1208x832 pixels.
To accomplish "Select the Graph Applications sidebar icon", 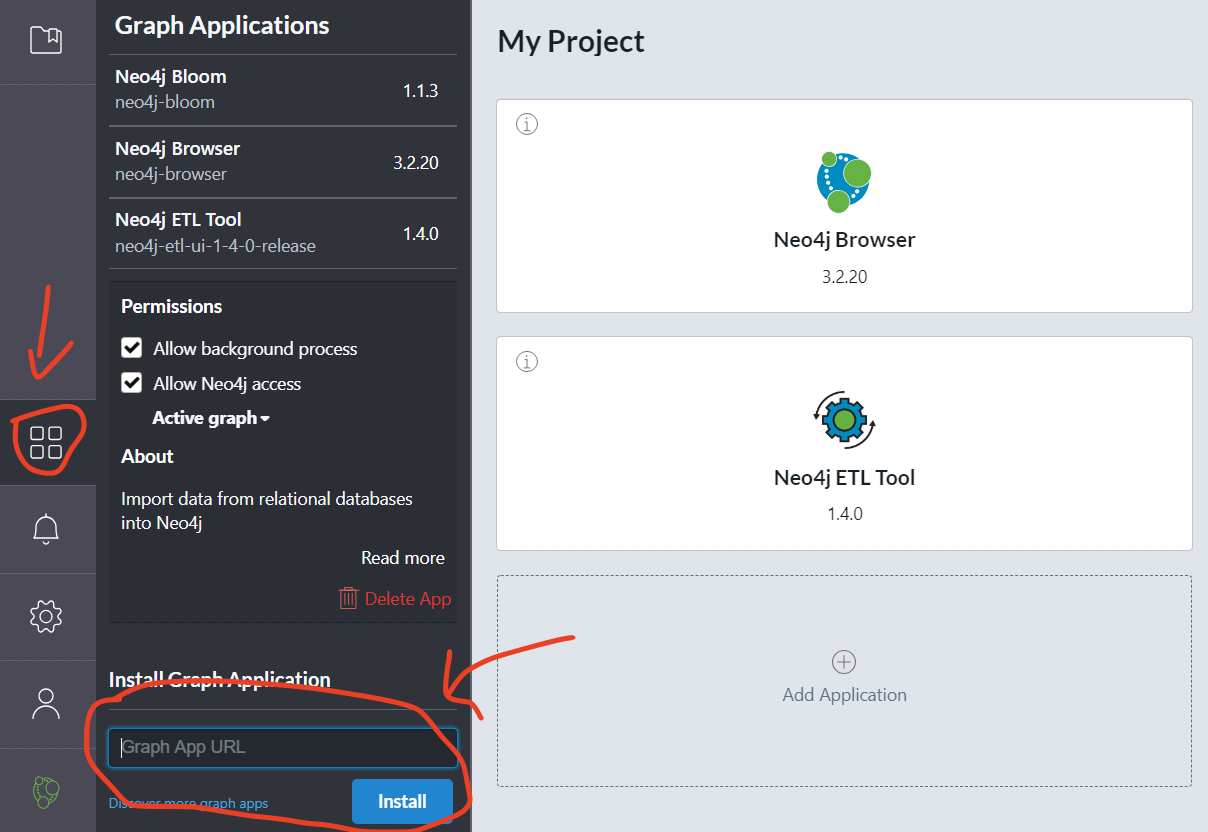I will pyautogui.click(x=47, y=440).
